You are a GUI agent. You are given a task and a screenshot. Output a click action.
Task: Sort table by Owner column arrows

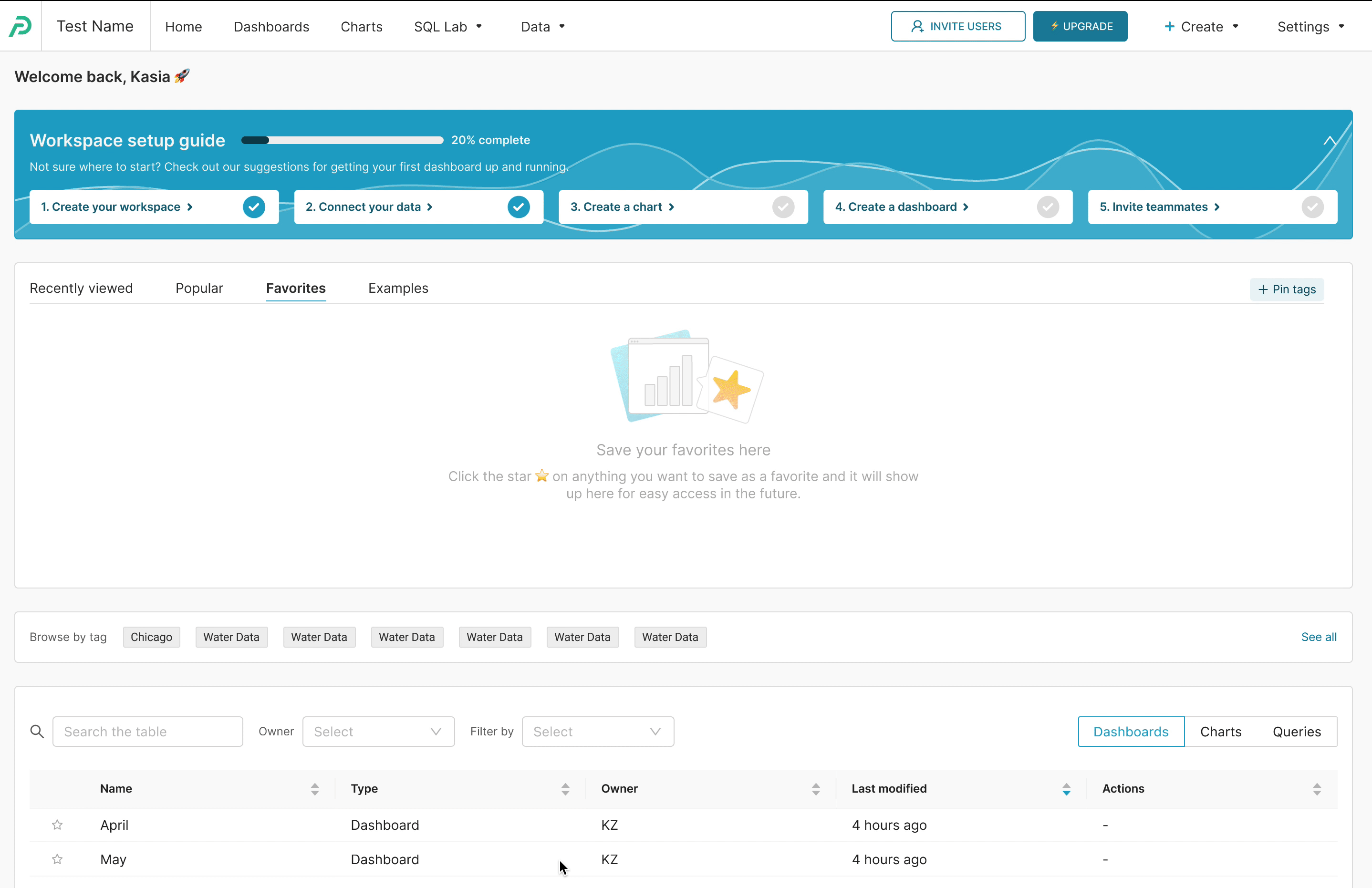[x=816, y=789]
